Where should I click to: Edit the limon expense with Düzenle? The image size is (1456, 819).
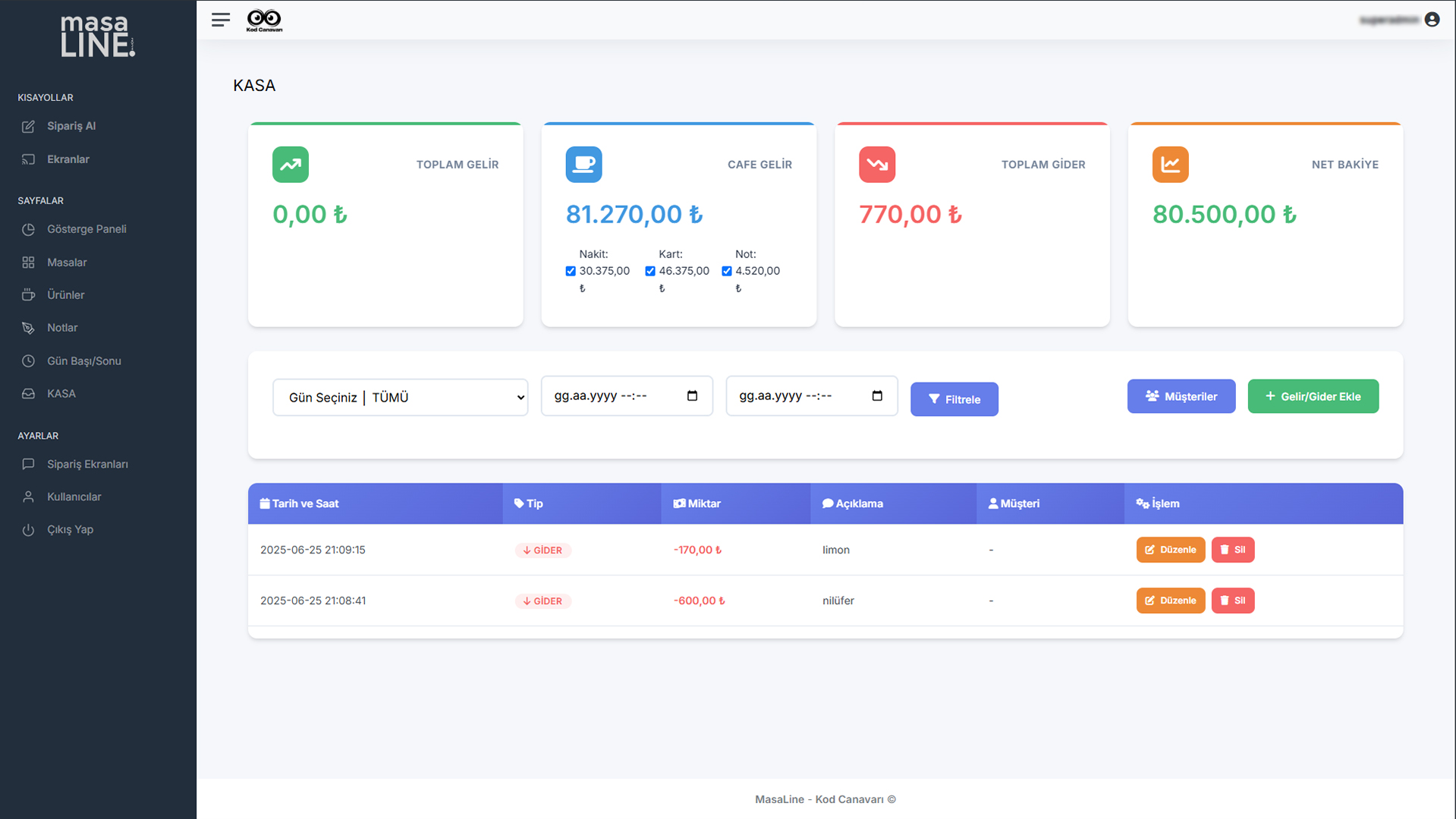(x=1170, y=550)
